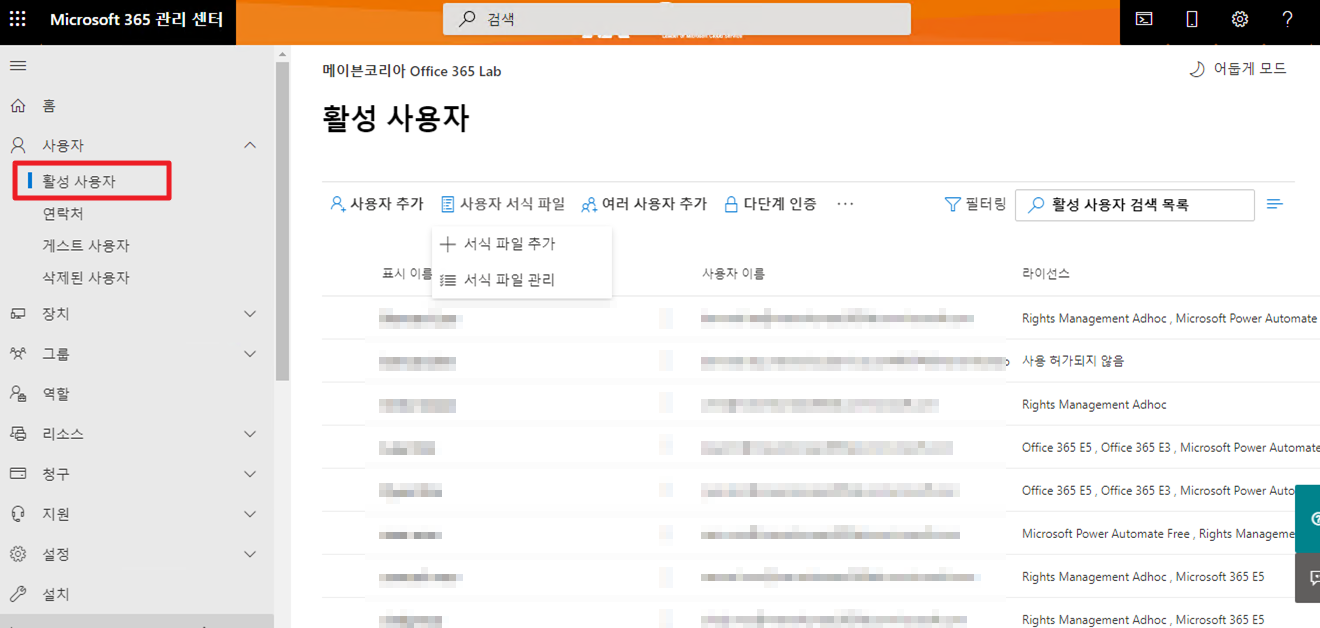Open the more actions ellipsis in toolbar

point(845,204)
